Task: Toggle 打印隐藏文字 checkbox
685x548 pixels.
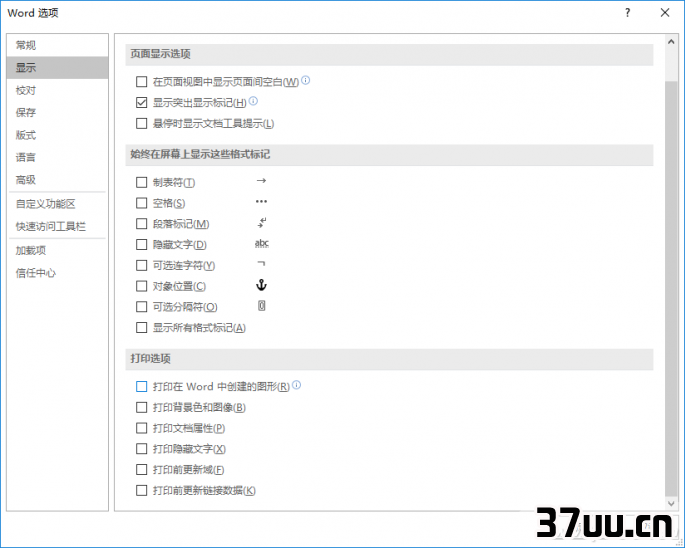Action: [x=142, y=449]
